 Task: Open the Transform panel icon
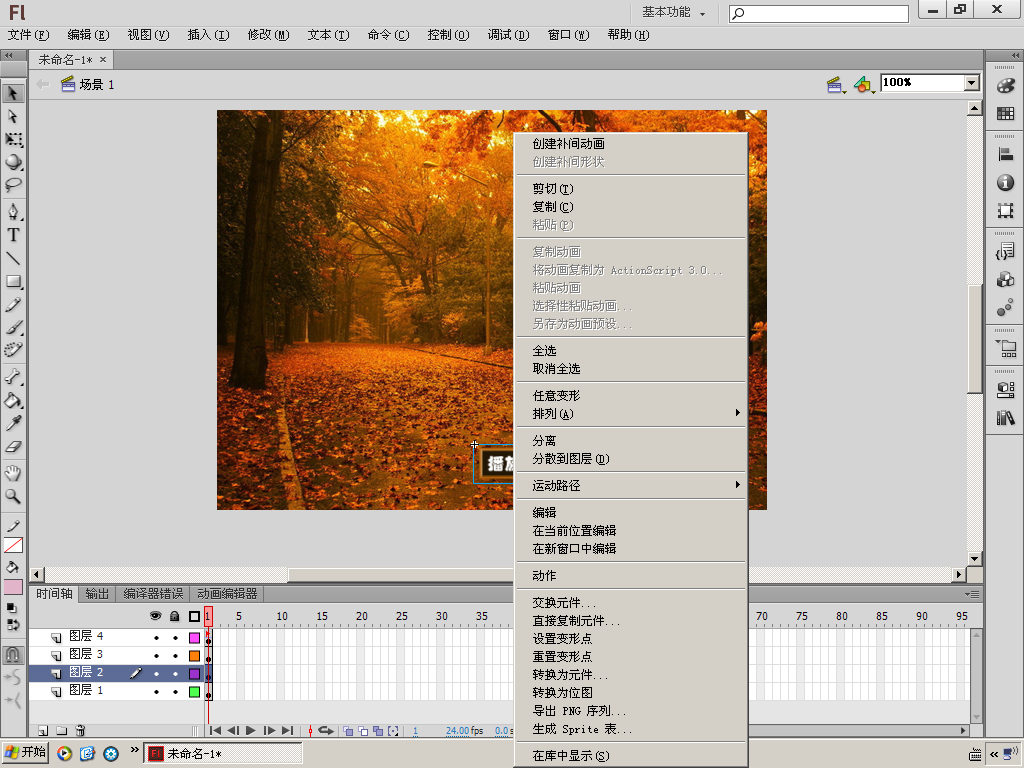tap(1006, 210)
